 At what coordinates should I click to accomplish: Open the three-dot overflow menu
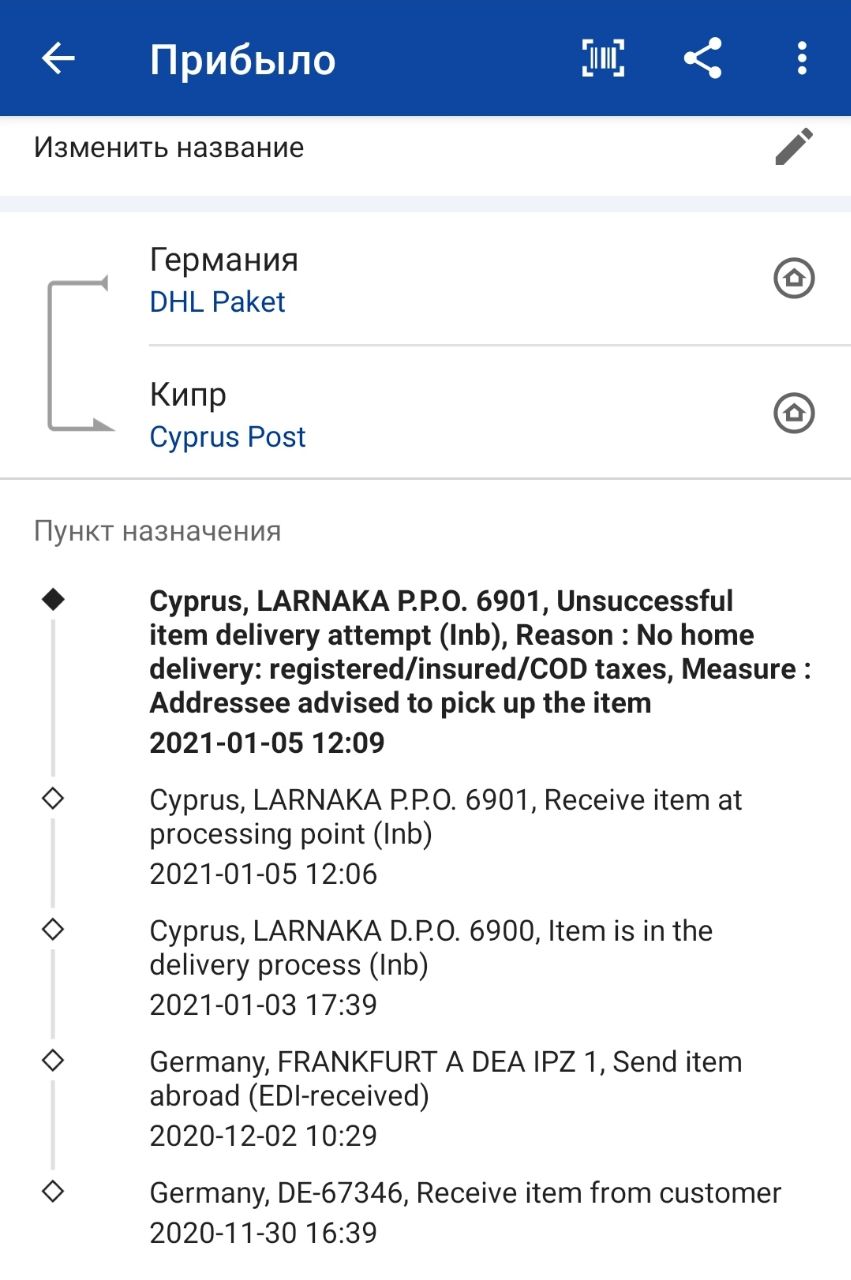pyautogui.click(x=801, y=59)
